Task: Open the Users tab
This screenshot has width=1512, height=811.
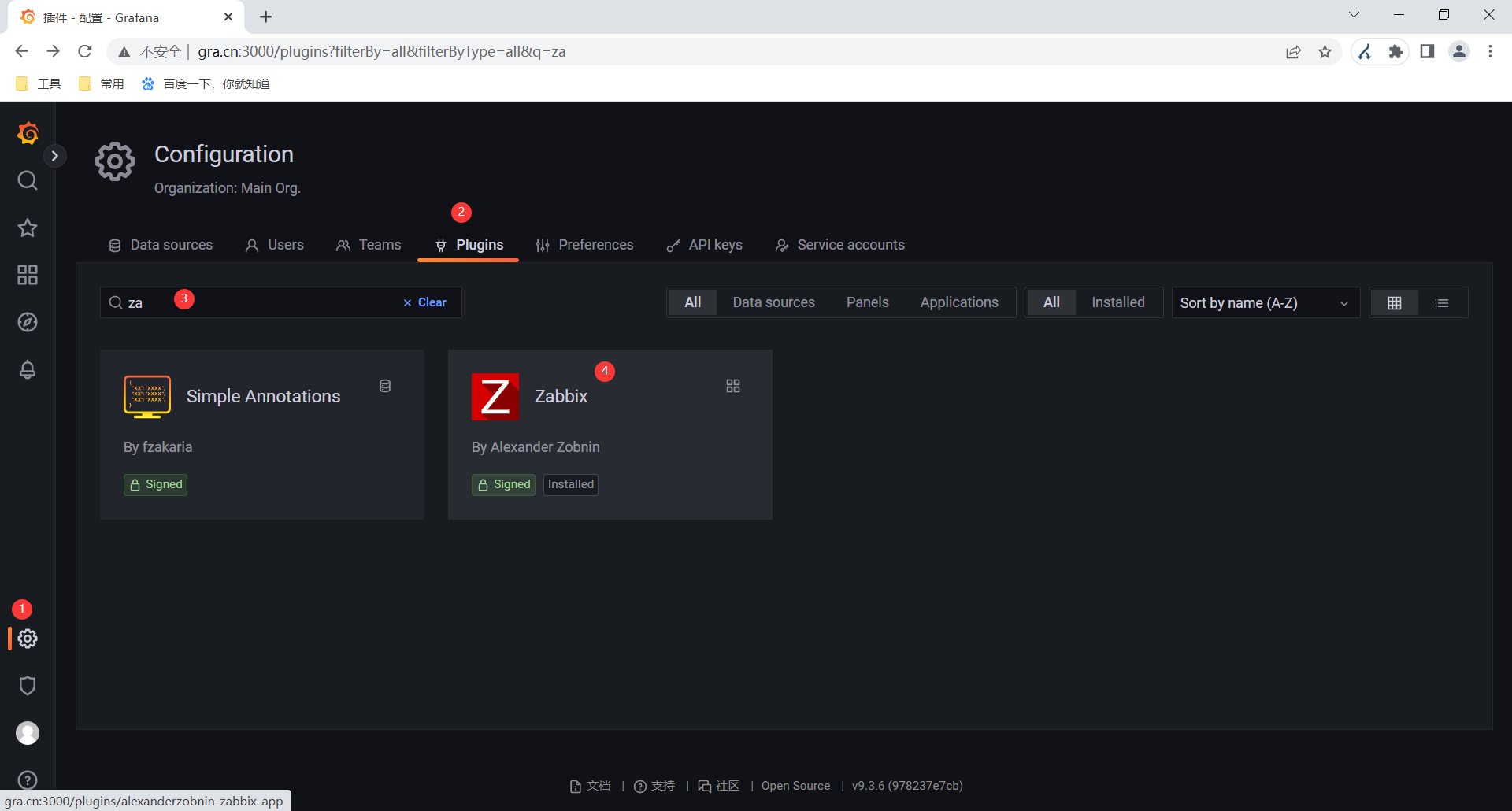Action: pyautogui.click(x=275, y=245)
